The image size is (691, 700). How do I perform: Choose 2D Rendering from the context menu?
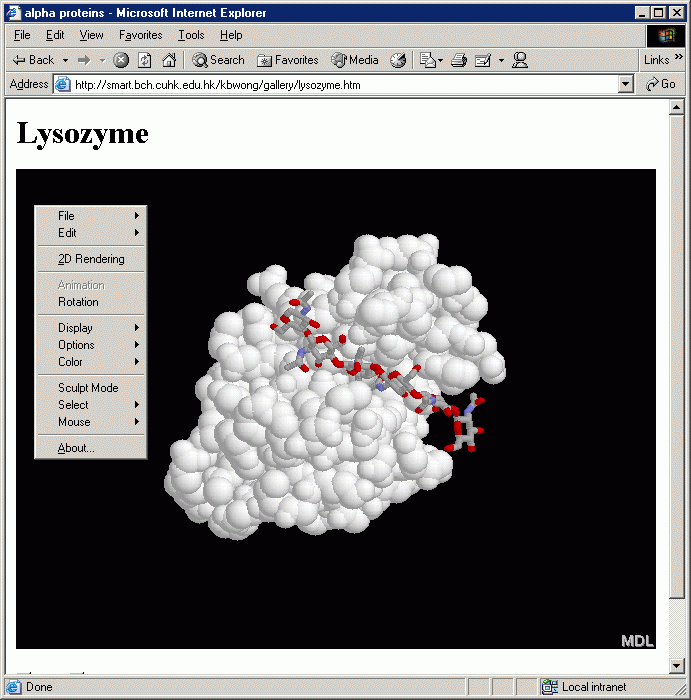click(x=91, y=259)
